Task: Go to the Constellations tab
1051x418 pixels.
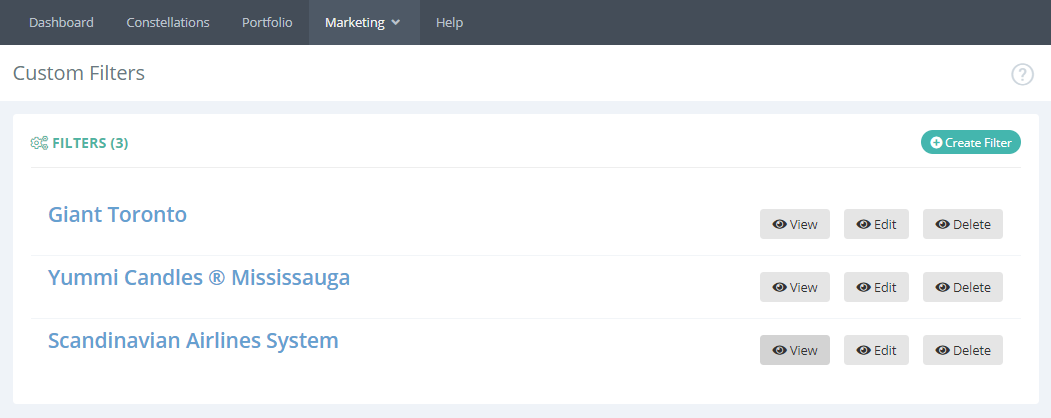Action: click(x=168, y=22)
